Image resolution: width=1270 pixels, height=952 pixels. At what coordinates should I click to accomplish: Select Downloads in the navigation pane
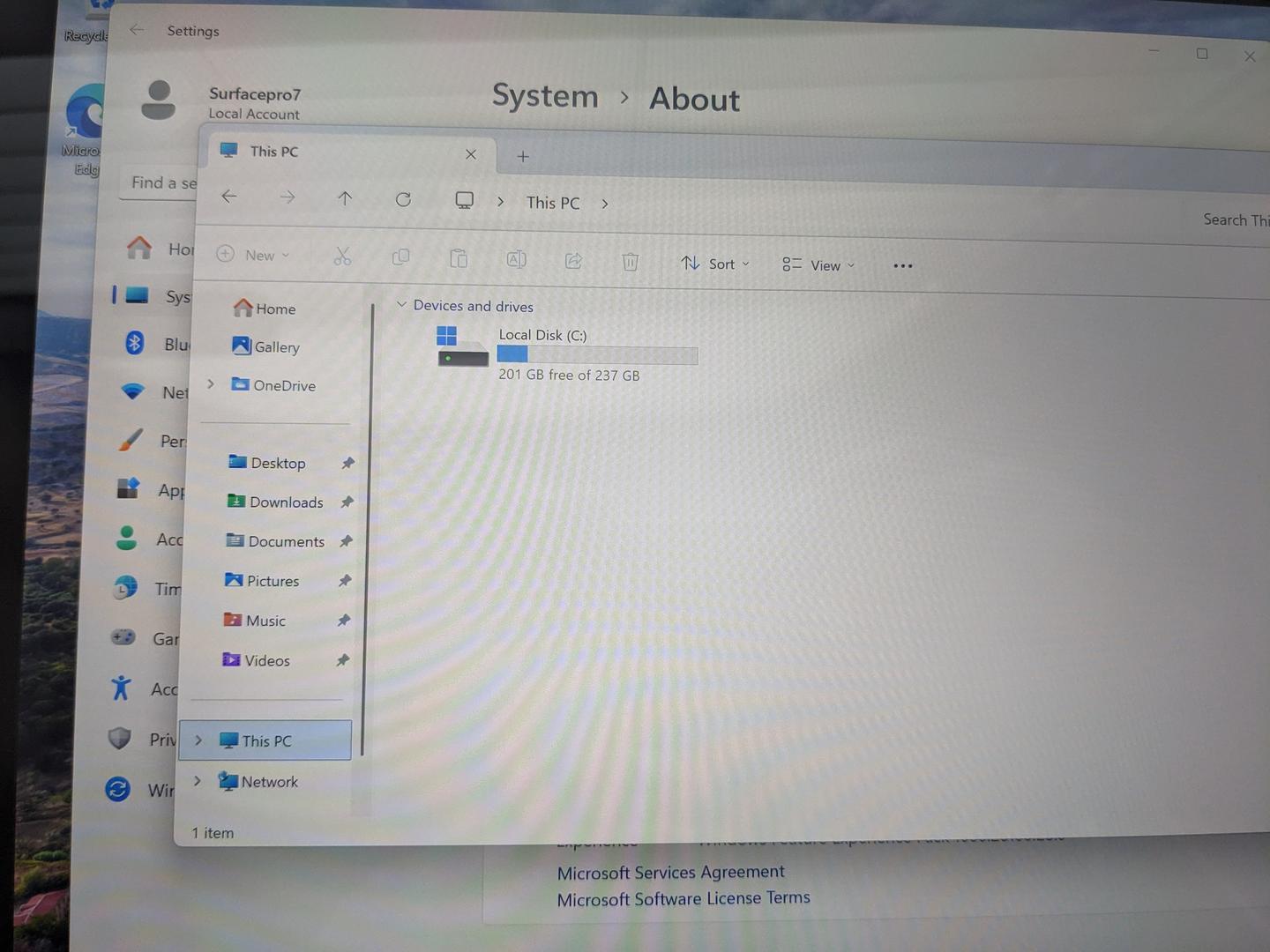tap(286, 502)
